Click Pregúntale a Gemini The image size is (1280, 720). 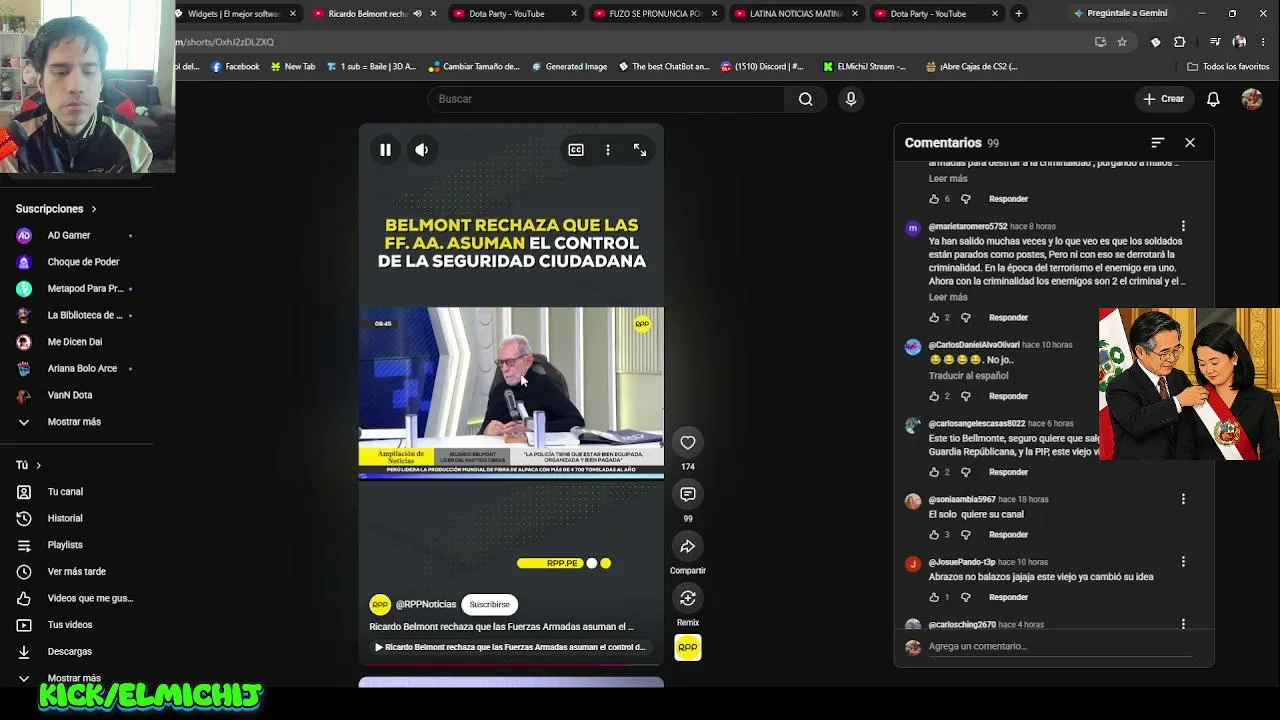click(x=1119, y=14)
